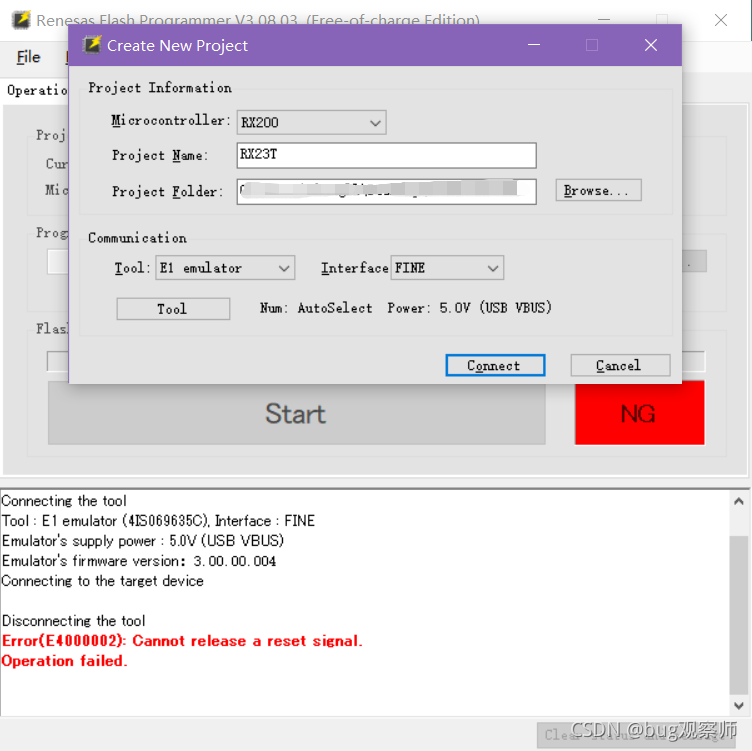Click the 'Operation failed.' log line
Viewport: 752px width, 751px height.
pyautogui.click(x=64, y=661)
